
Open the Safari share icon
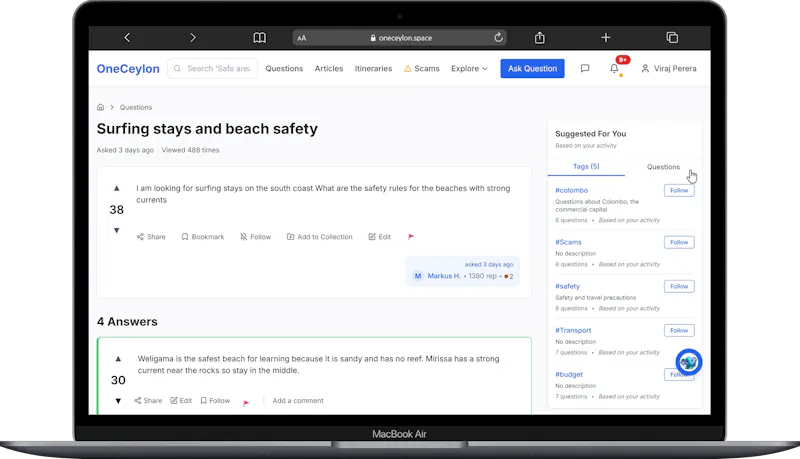(540, 37)
